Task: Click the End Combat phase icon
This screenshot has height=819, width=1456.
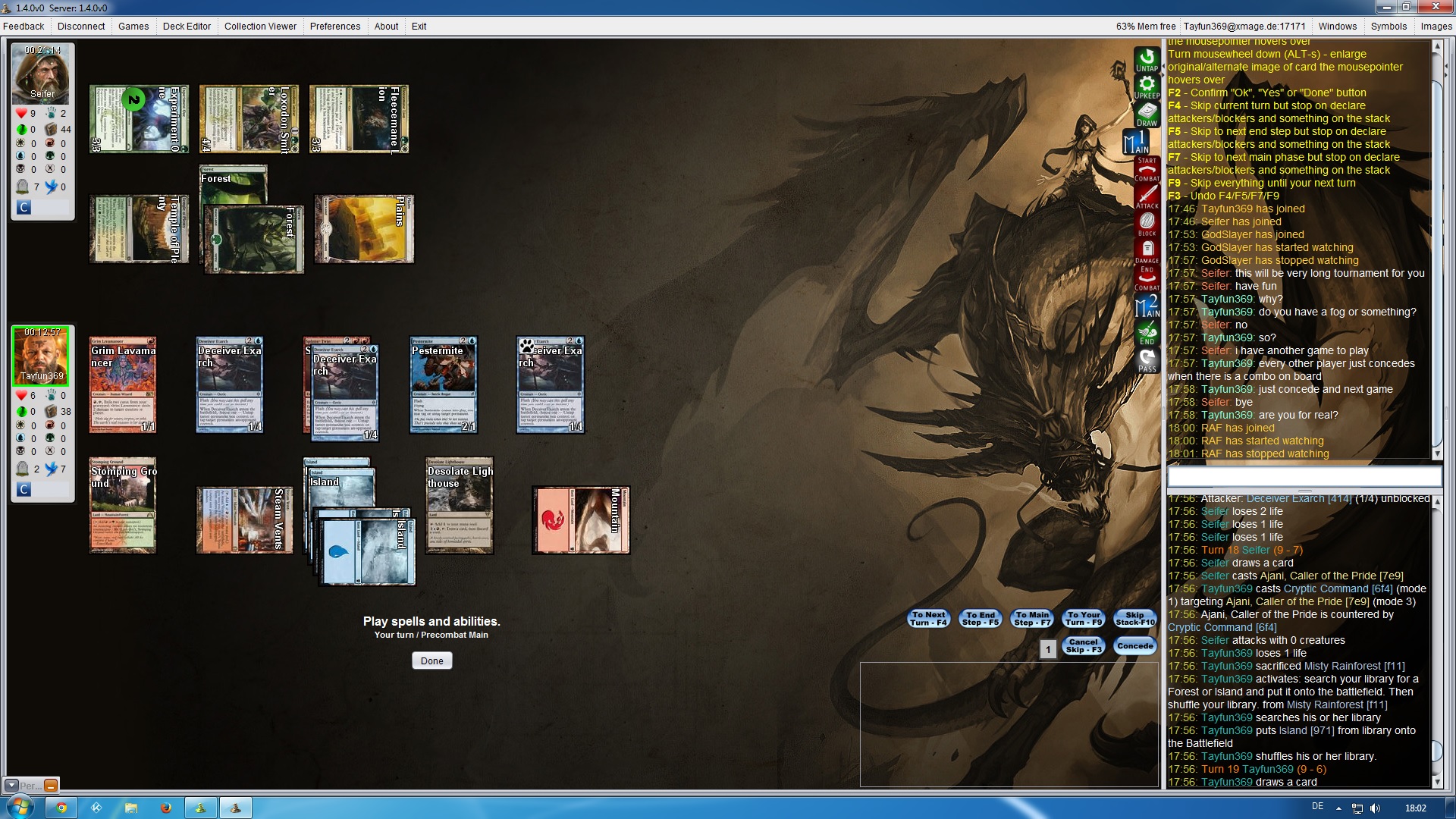Action: point(1147,278)
